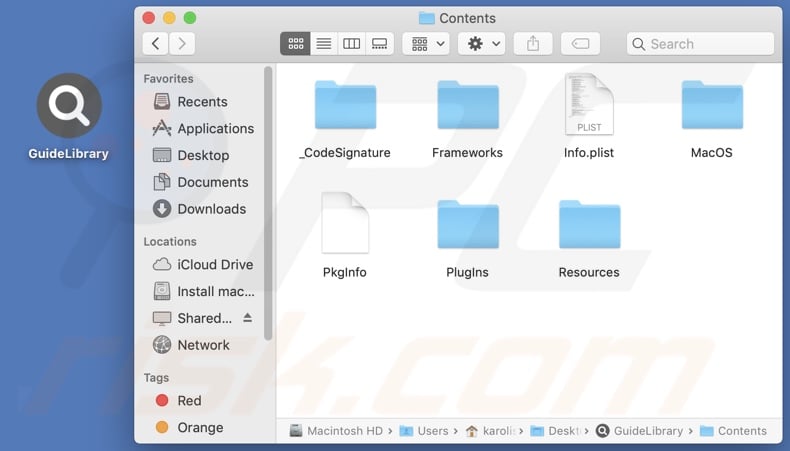The height and width of the screenshot is (451, 790).
Task: Select Desktop in the sidebar
Action: pyautogui.click(x=191, y=155)
